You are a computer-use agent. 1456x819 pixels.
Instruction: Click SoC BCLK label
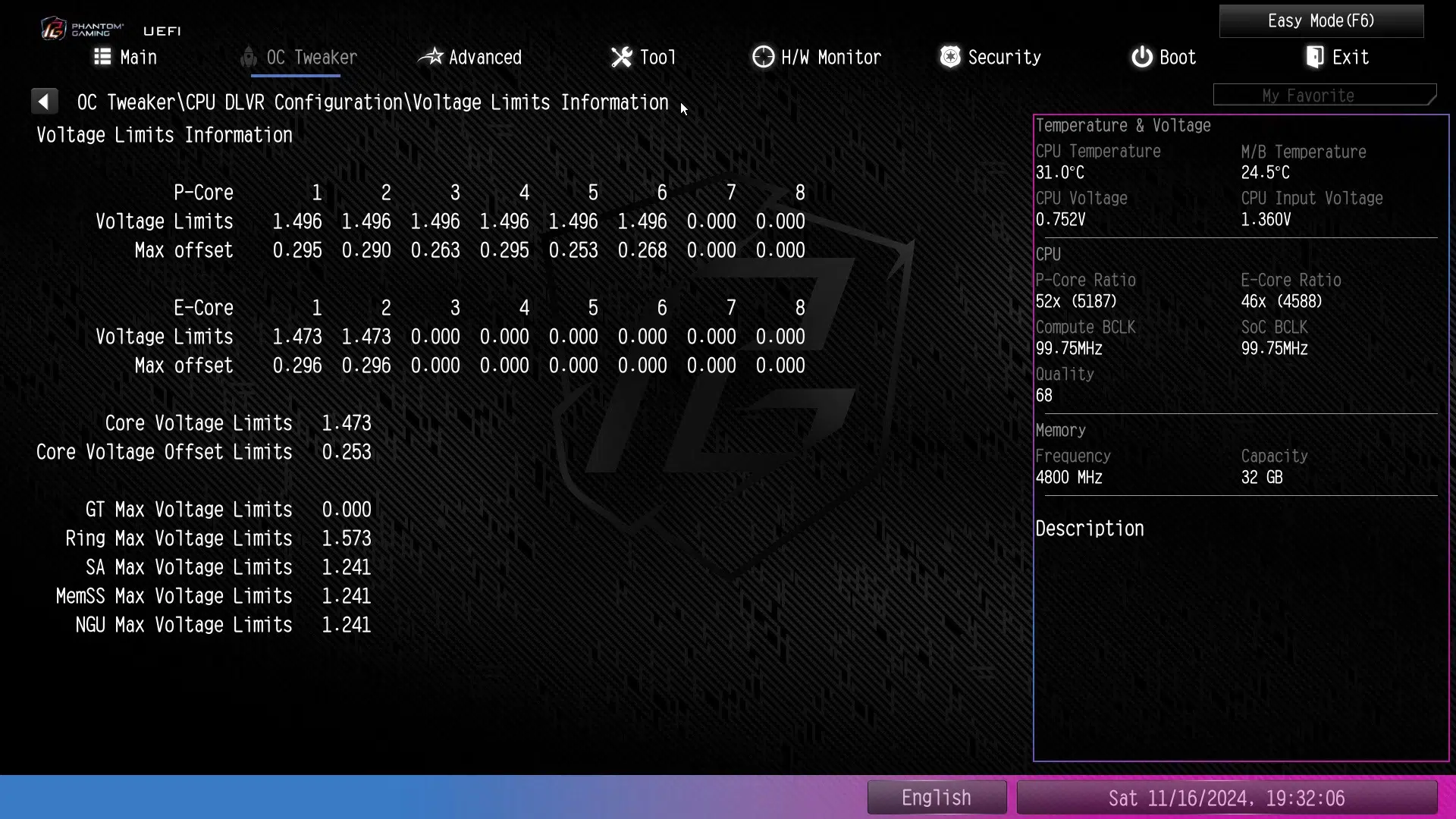(x=1274, y=328)
